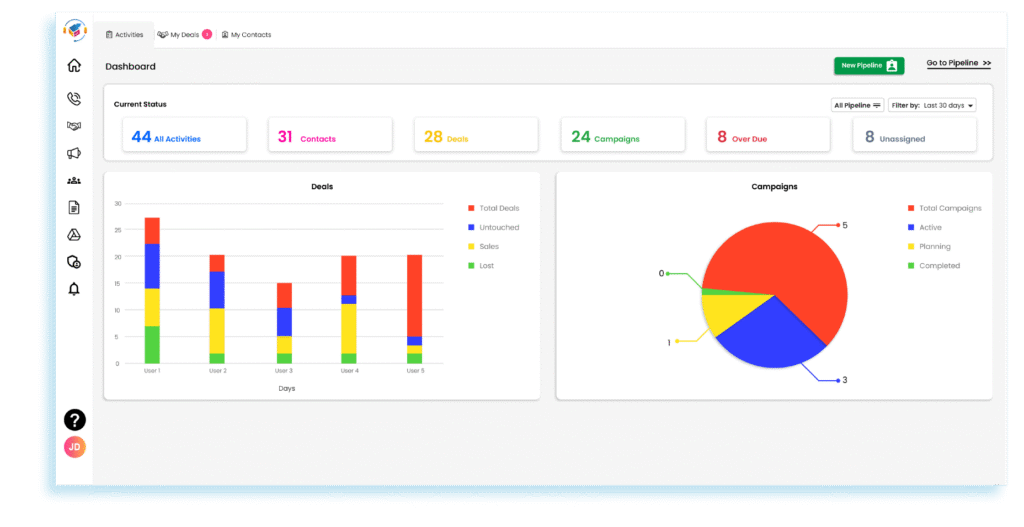Image resolution: width=1024 pixels, height=527 pixels.
Task: Open the 8 Unassigned card
Action: 915,135
